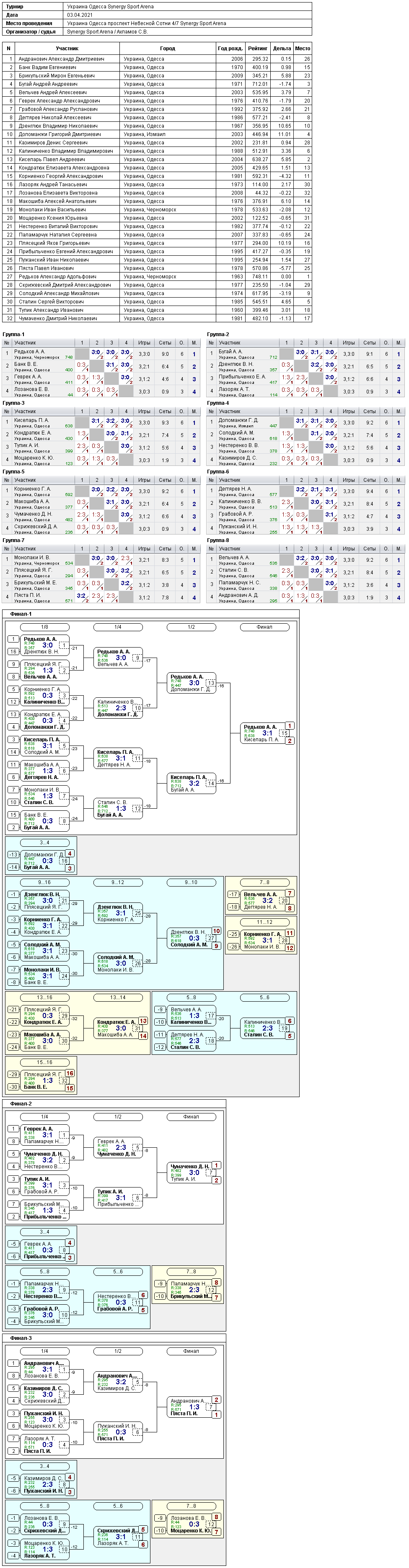Image resolution: width=409 pixels, height=1568 pixels.
Task: Click the Финал-2 bracket title
Action: pyautogui.click(x=21, y=1103)
